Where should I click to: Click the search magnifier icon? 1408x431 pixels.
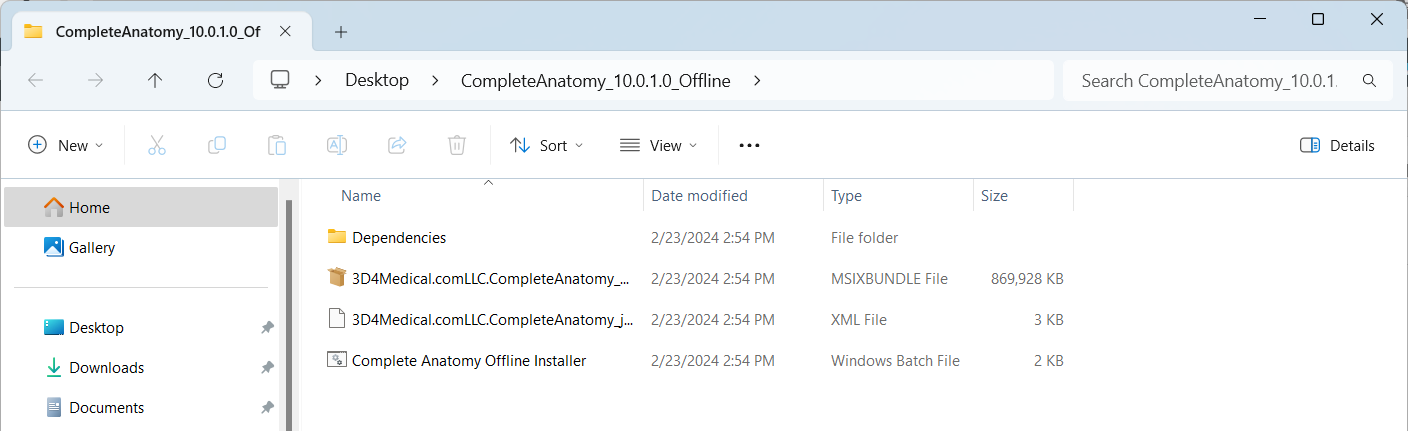click(x=1370, y=80)
